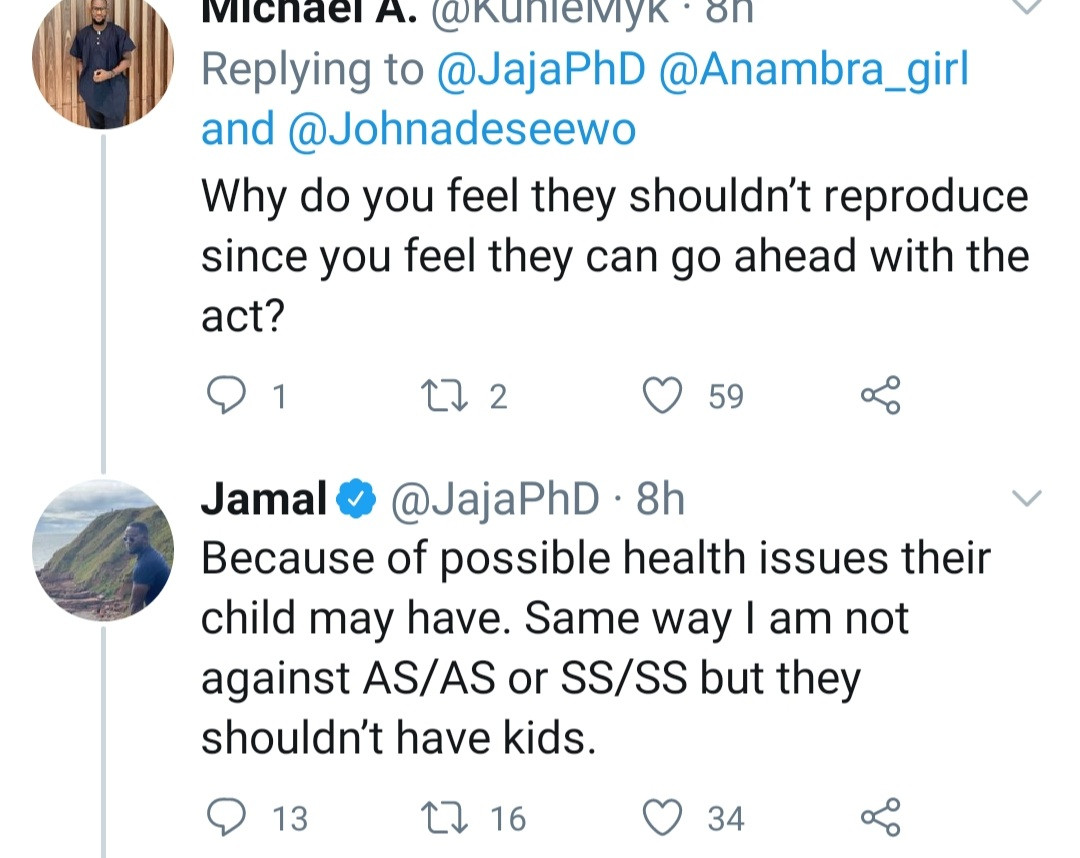Retweet Michael A.'s tweet
The image size is (1080, 858).
point(441,396)
